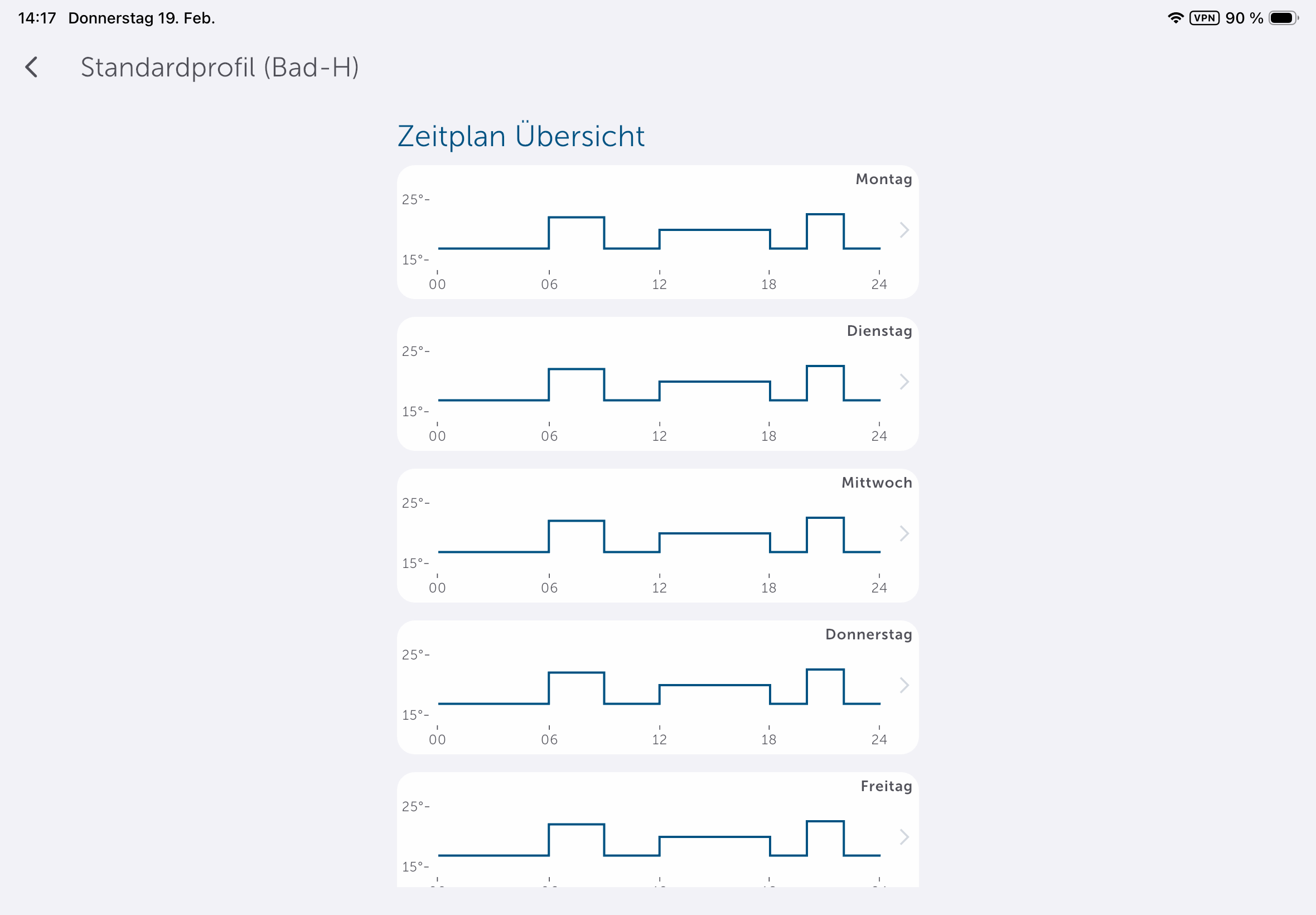Select the Freitag day label
The height and width of the screenshot is (915, 1316).
coord(886,786)
